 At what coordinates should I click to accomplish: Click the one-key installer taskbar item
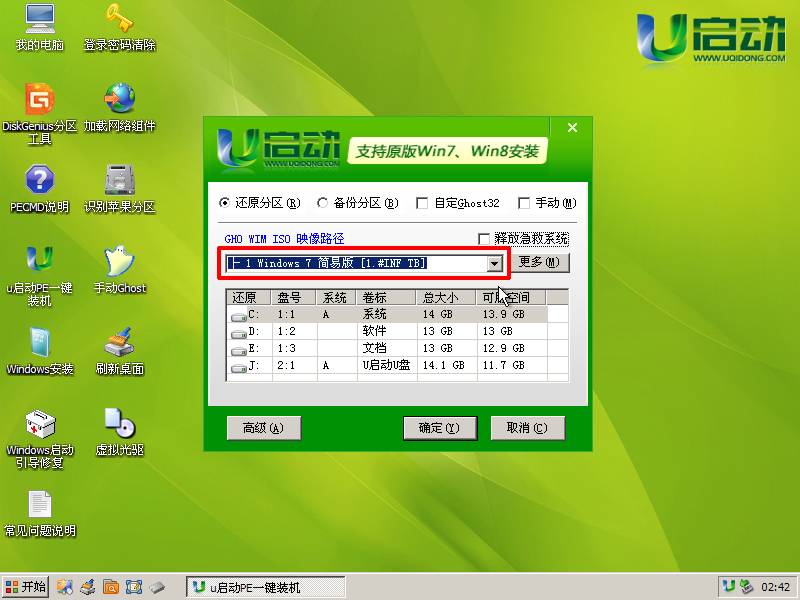(x=266, y=587)
